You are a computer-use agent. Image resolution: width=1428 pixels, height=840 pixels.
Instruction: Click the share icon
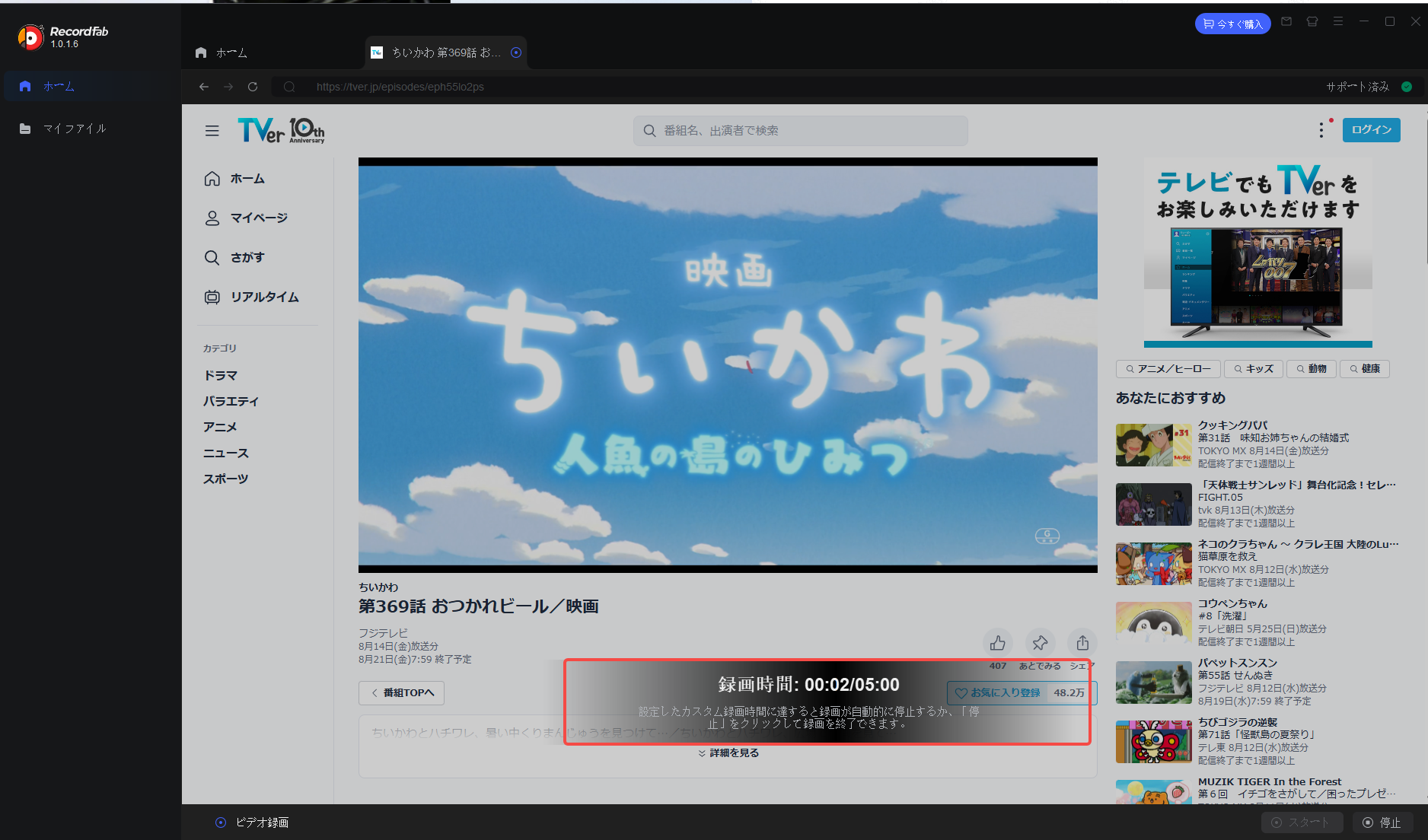pos(1082,644)
